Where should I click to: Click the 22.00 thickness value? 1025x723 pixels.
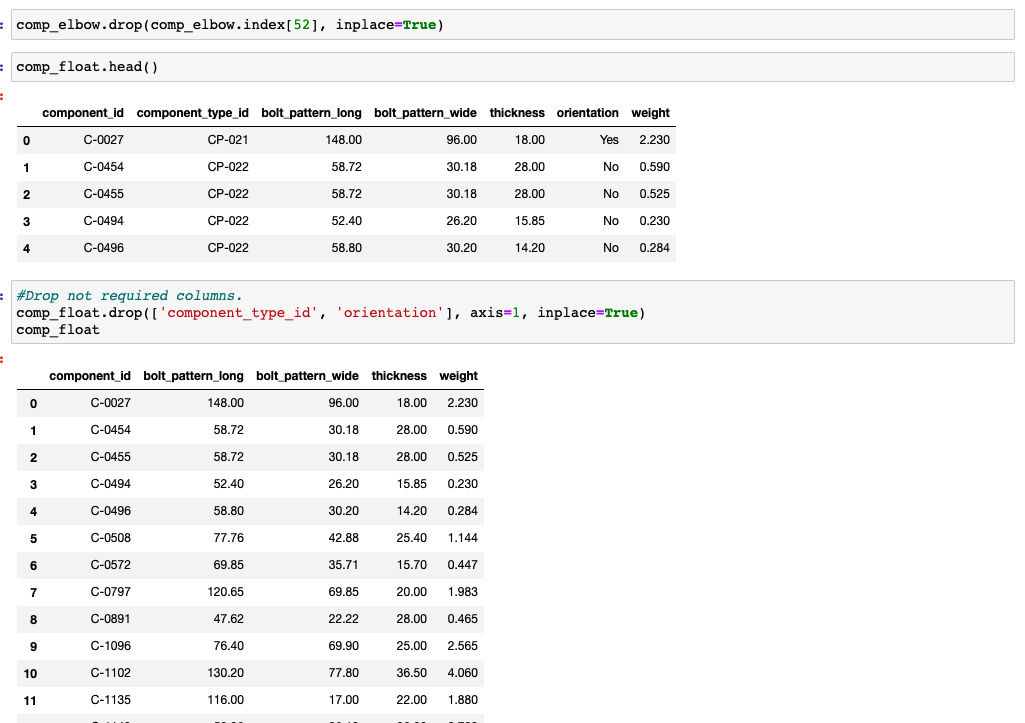click(x=411, y=699)
